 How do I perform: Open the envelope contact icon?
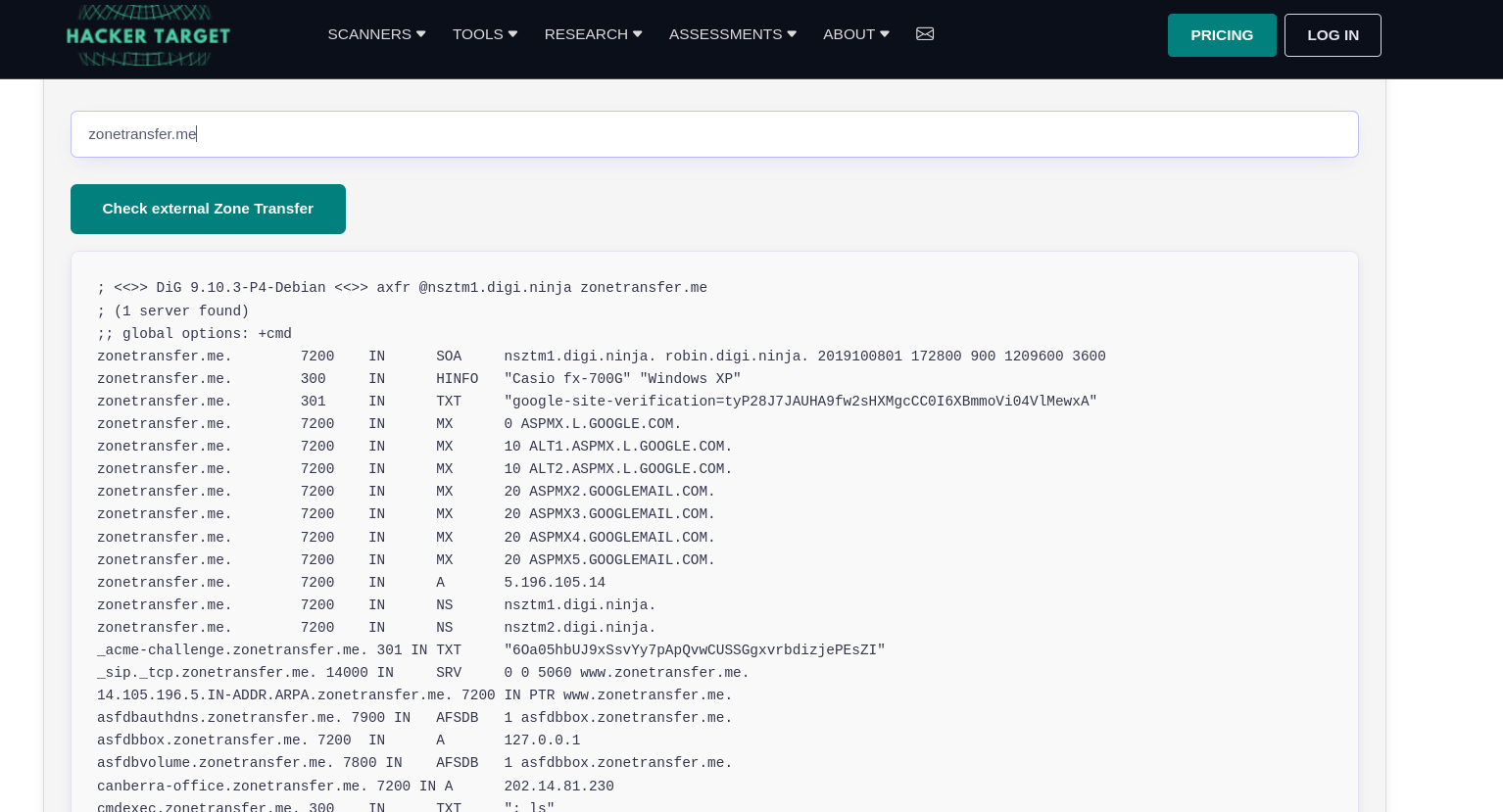click(x=924, y=34)
